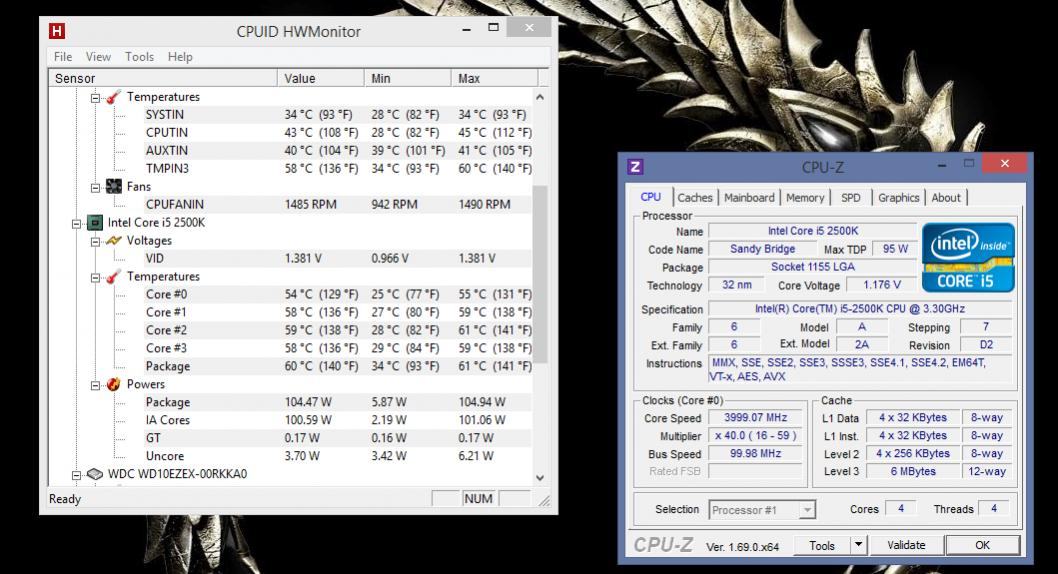This screenshot has width=1058, height=574.
Task: Open the Tools dropdown arrow in CPU-Z
Action: tap(858, 544)
